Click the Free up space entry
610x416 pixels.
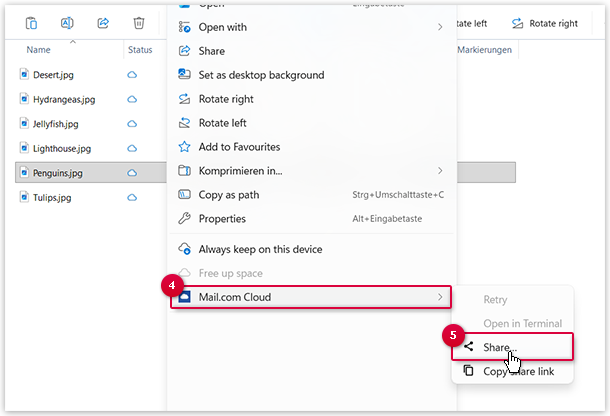311,274
